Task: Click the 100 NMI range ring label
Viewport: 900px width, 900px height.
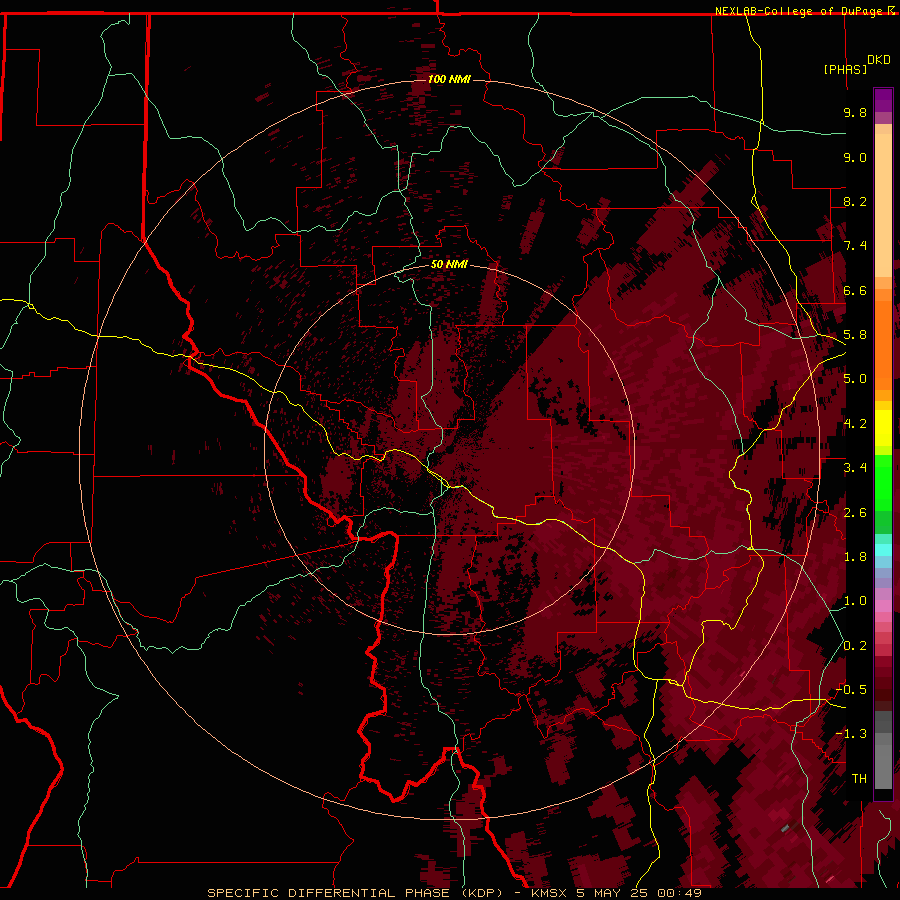Action: pyautogui.click(x=449, y=79)
